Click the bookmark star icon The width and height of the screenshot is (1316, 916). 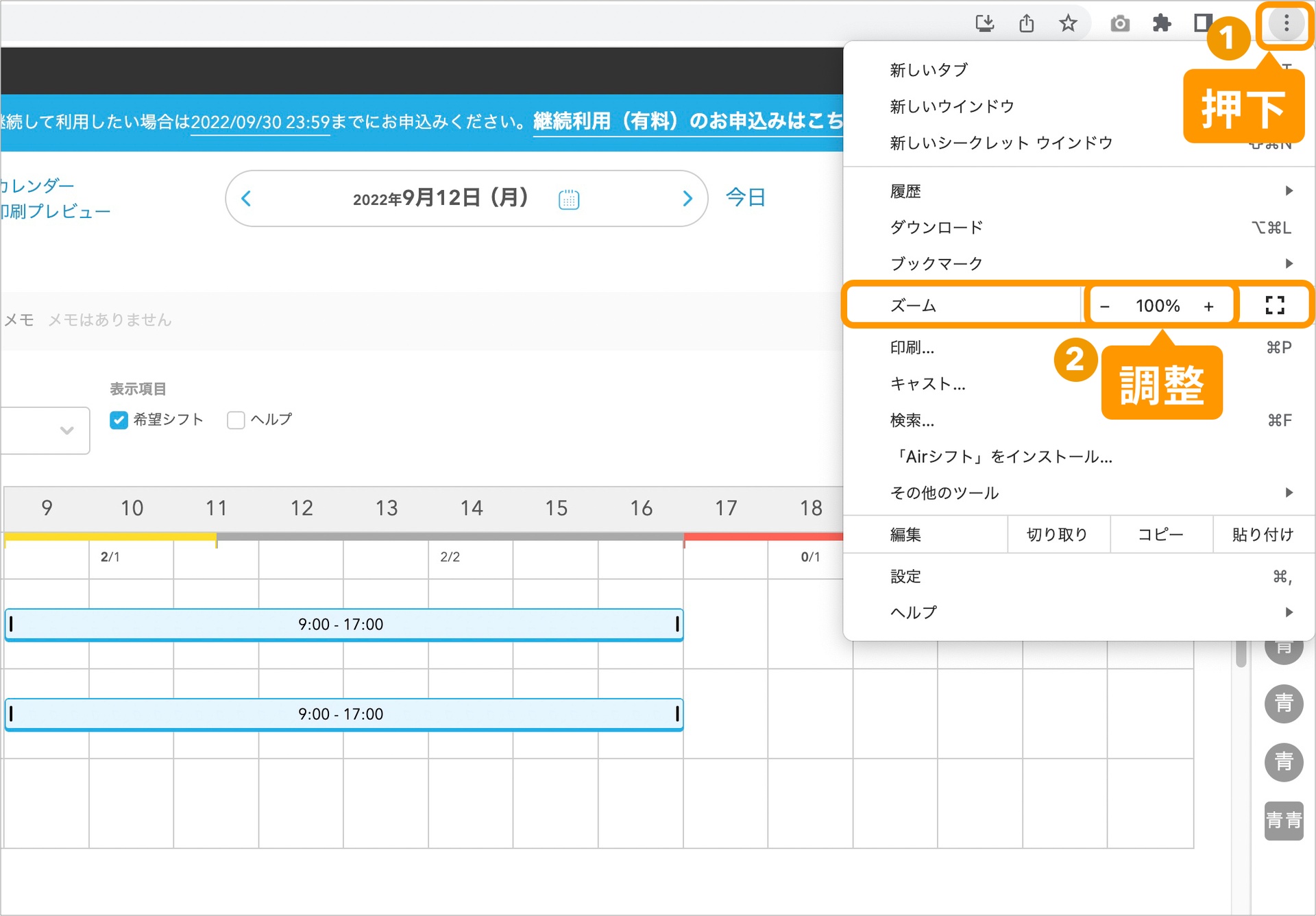(x=1068, y=24)
